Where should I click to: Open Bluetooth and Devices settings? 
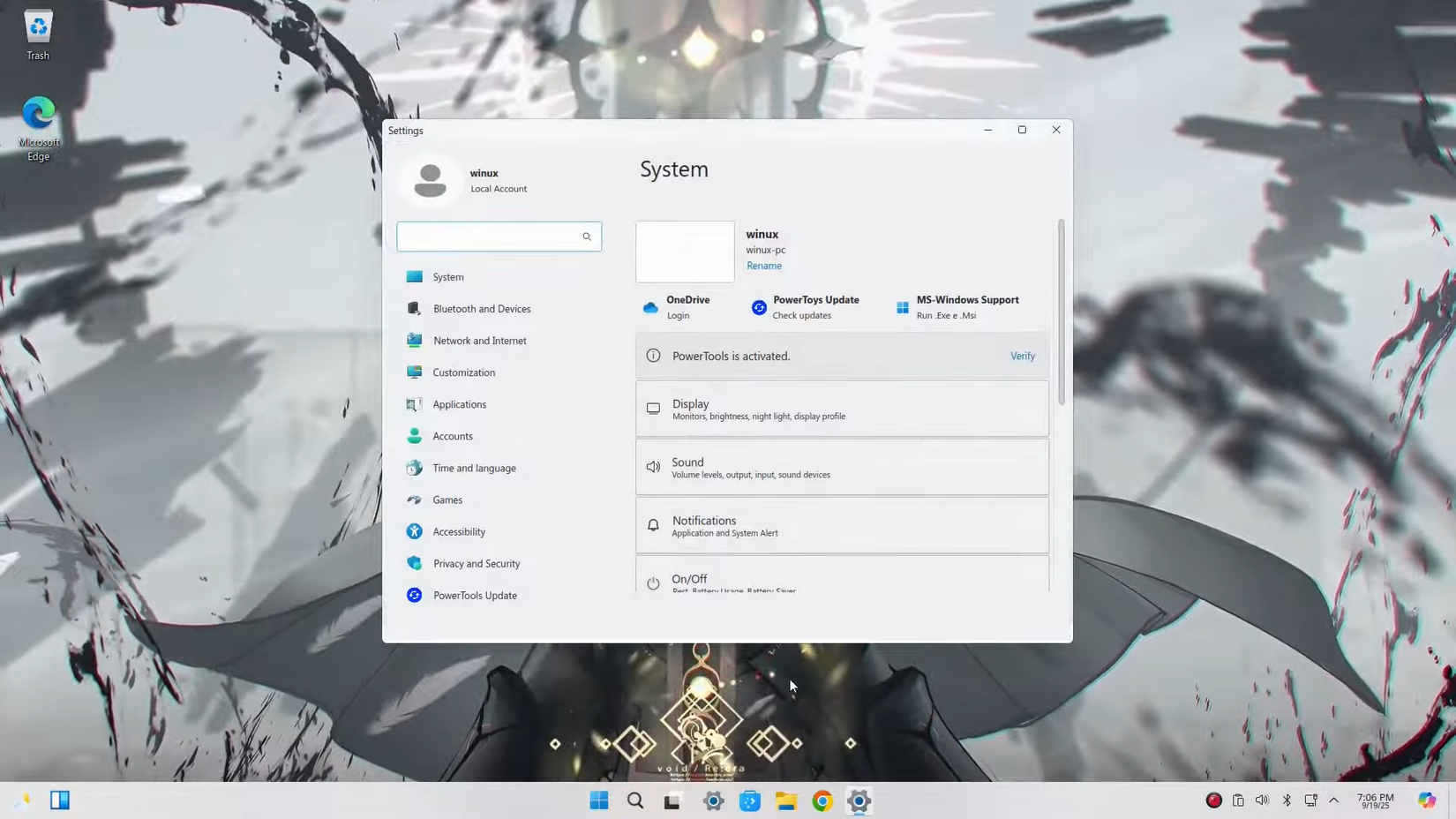(482, 308)
